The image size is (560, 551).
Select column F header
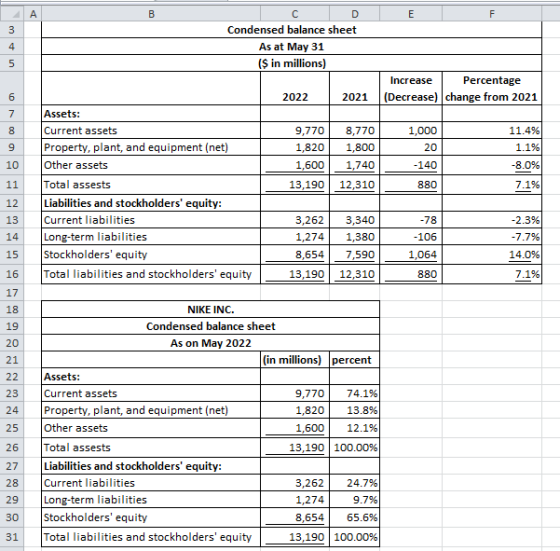tap(492, 14)
